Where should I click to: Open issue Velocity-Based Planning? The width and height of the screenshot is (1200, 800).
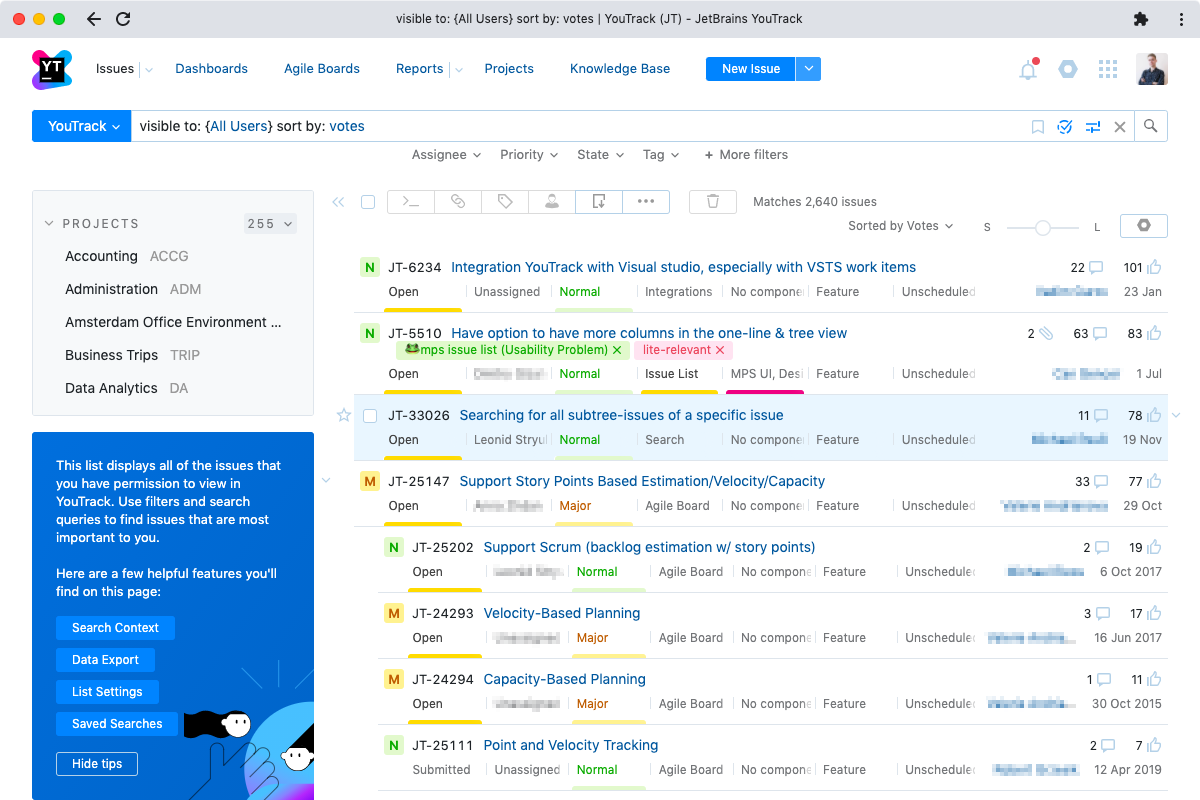click(x=562, y=613)
